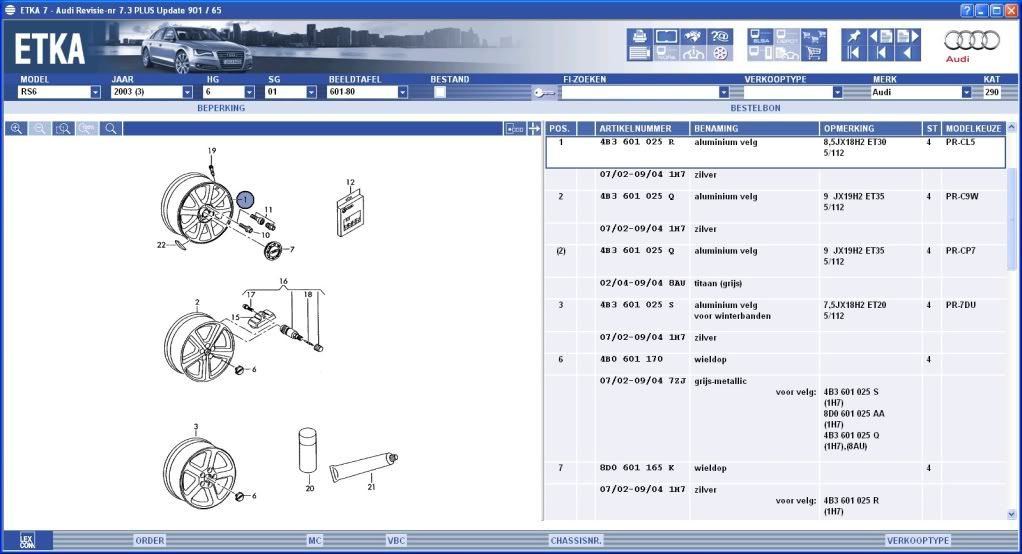Expand the SG dropdown showing 01

coord(311,92)
